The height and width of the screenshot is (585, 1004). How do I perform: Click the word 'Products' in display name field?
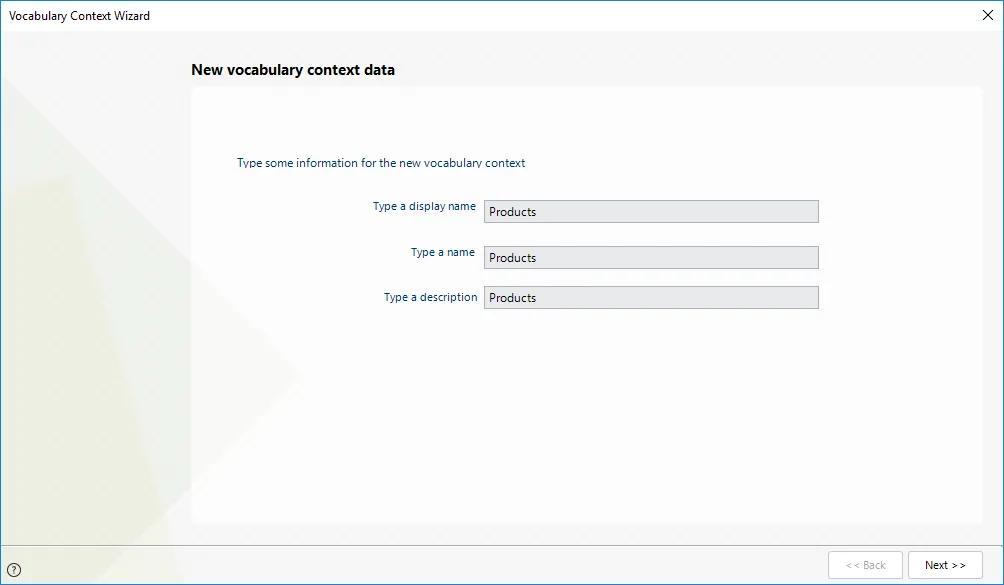[x=512, y=212]
